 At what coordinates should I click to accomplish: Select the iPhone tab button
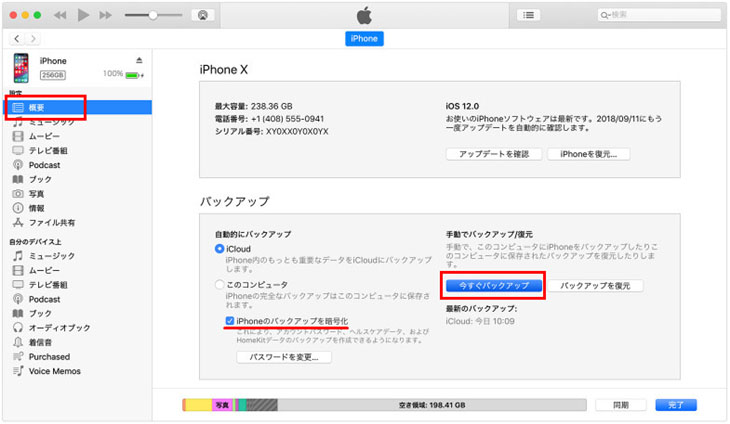(364, 39)
